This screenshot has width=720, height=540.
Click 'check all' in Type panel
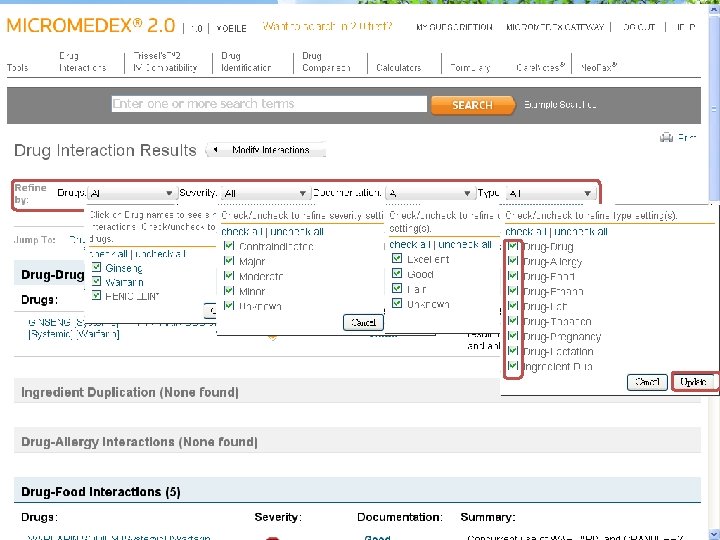[x=526, y=232]
